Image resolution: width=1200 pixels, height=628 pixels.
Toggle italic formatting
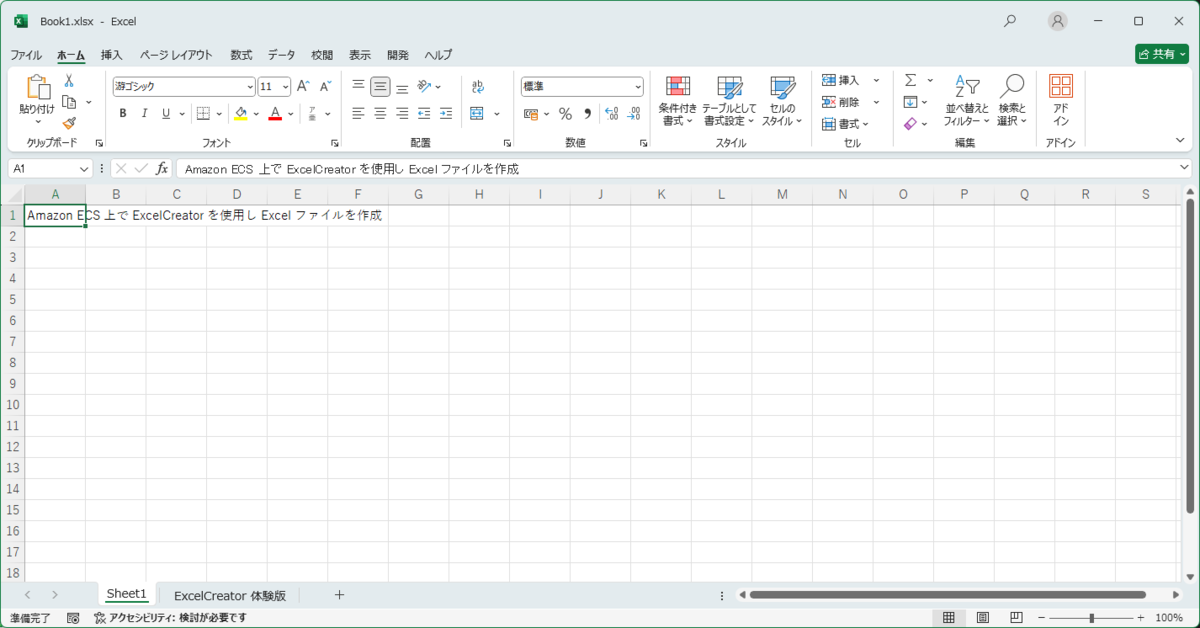coord(144,113)
